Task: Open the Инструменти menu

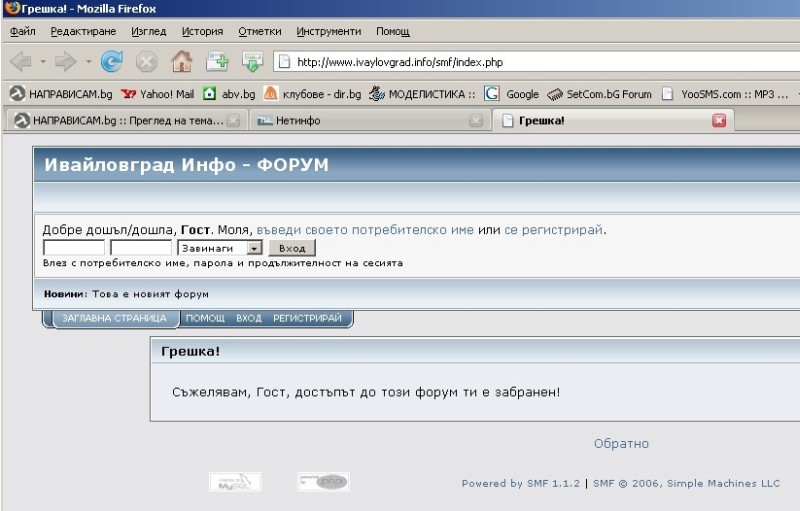Action: click(329, 32)
